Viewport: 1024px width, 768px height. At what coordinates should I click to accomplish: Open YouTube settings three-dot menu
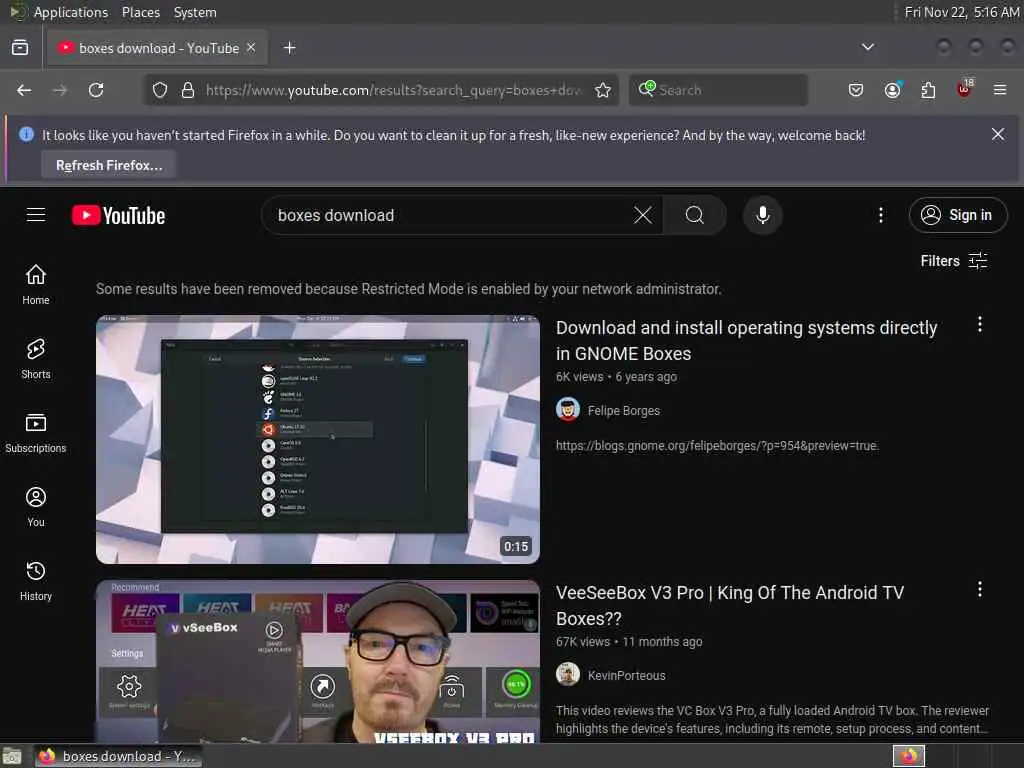[x=880, y=215]
